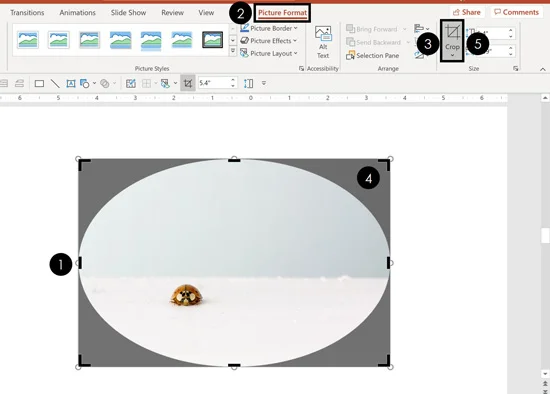Open the Picture Border dropdown

[x=269, y=28]
